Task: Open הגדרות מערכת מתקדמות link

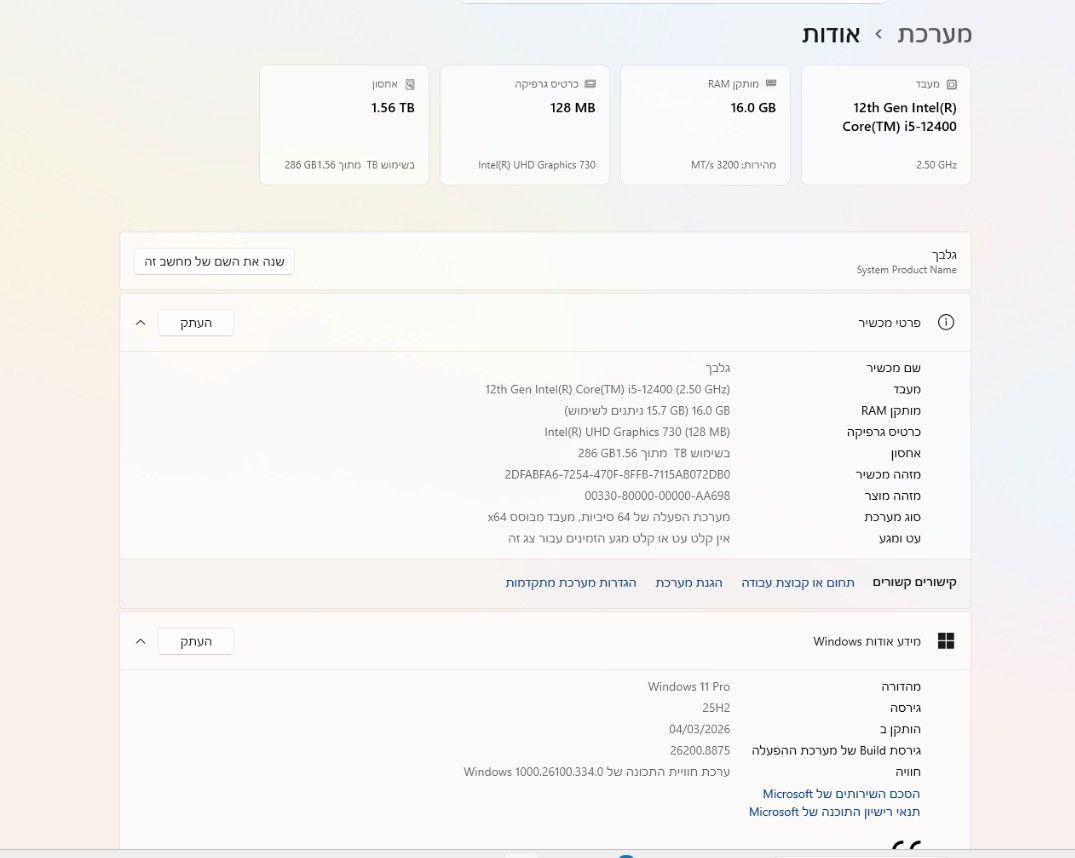Action: pos(571,582)
